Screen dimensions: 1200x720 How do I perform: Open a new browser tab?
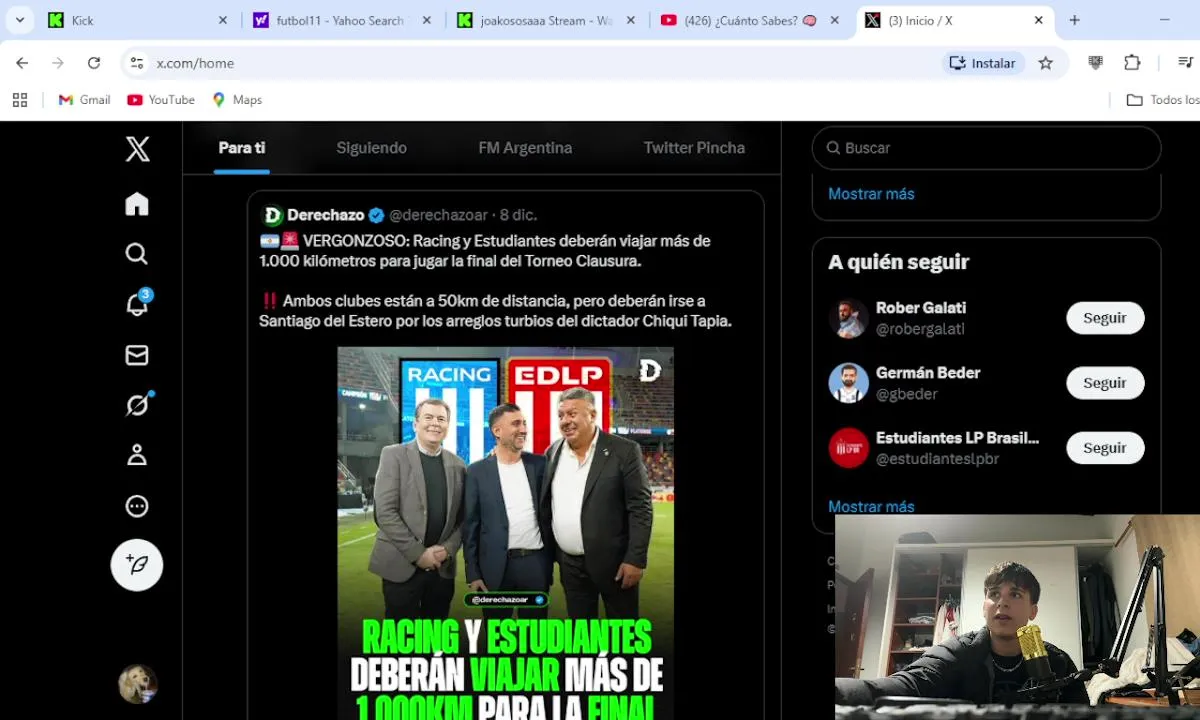click(1075, 20)
